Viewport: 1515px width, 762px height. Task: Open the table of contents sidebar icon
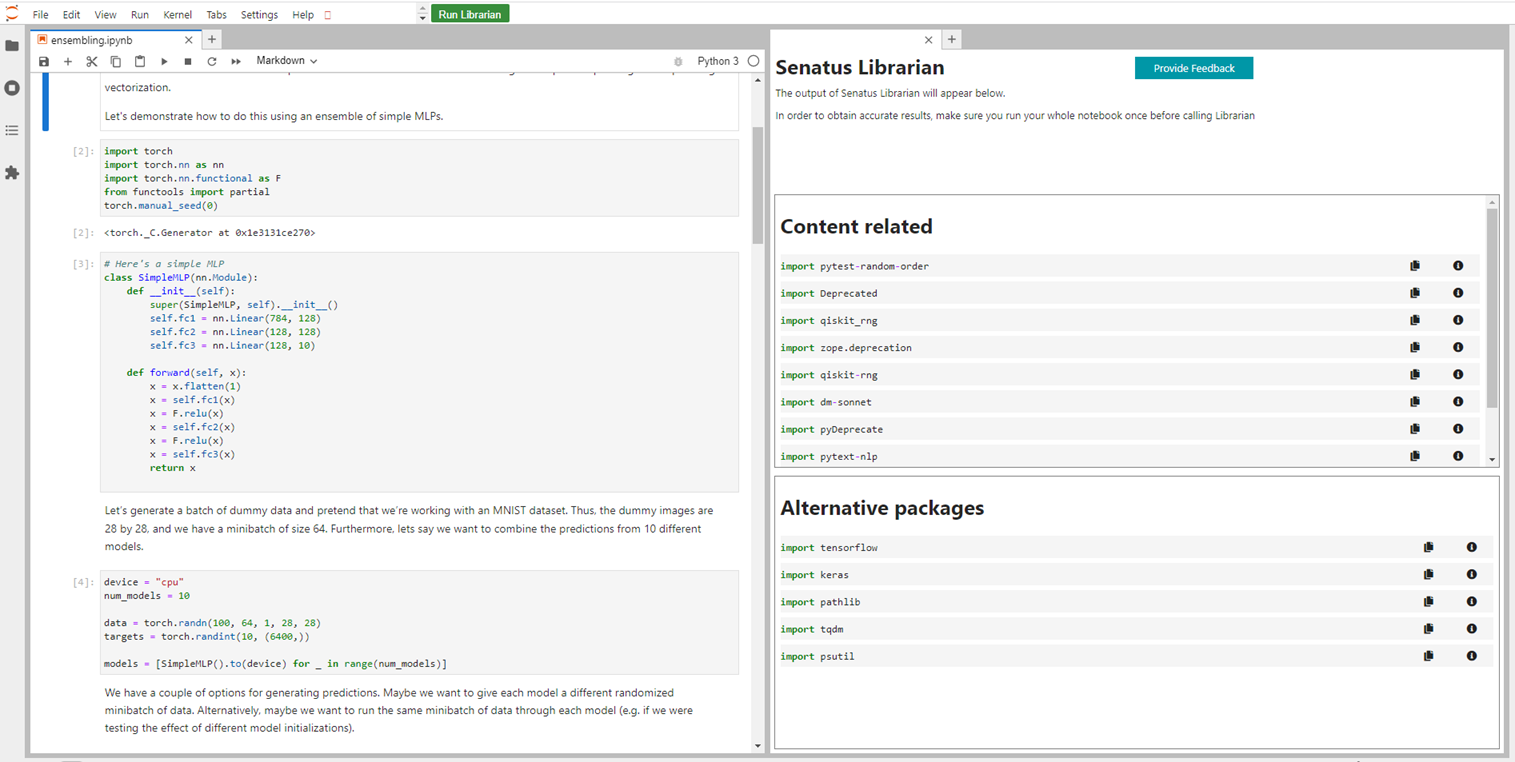coord(12,130)
